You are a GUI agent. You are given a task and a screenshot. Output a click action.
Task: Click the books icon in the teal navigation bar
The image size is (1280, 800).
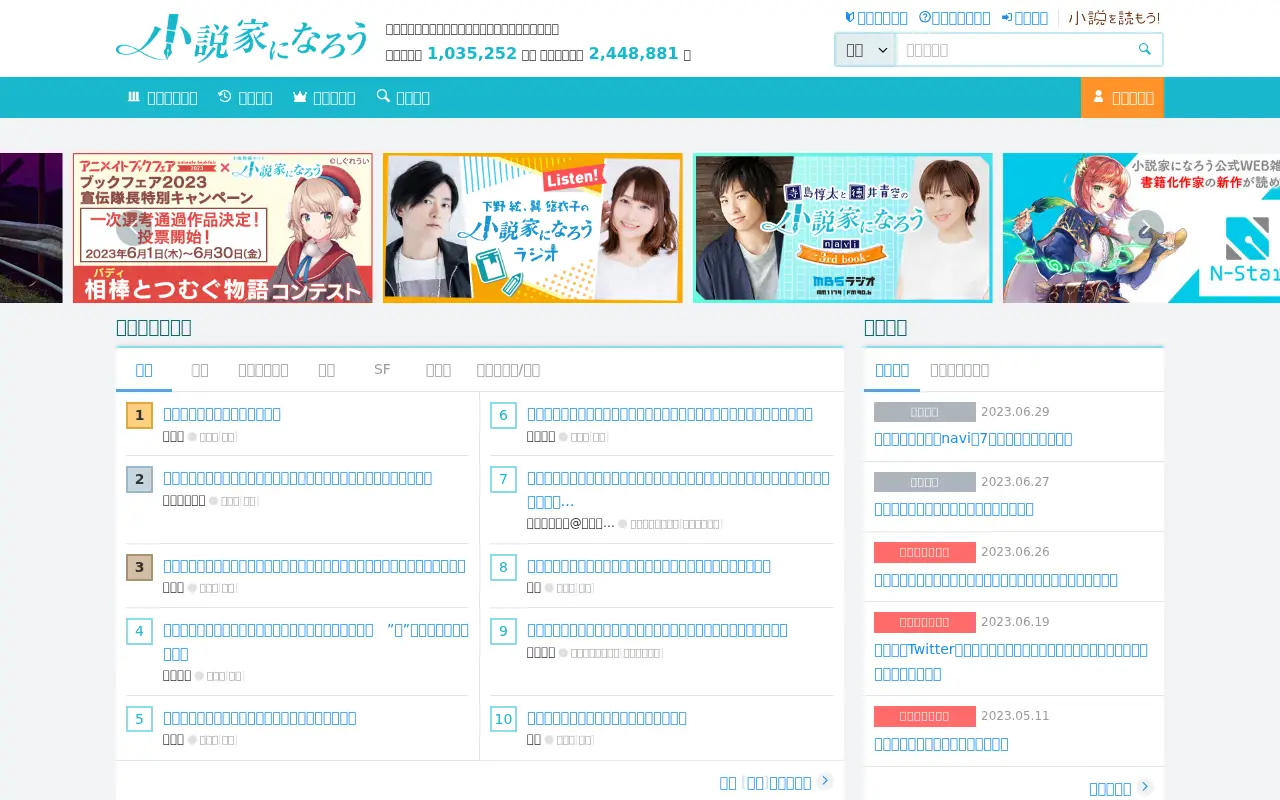pos(134,97)
